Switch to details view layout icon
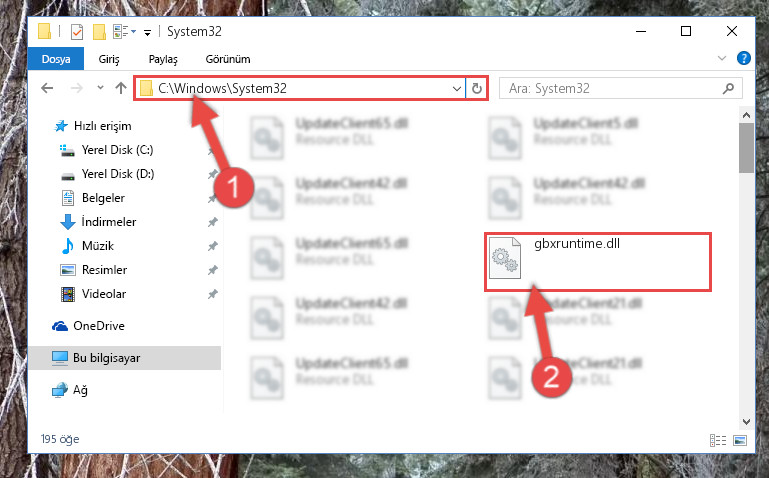Screen dimensions: 769x478 (x=718, y=440)
